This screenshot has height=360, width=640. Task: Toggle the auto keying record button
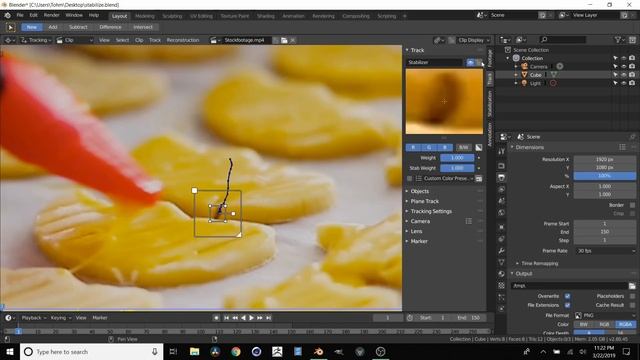[216, 318]
